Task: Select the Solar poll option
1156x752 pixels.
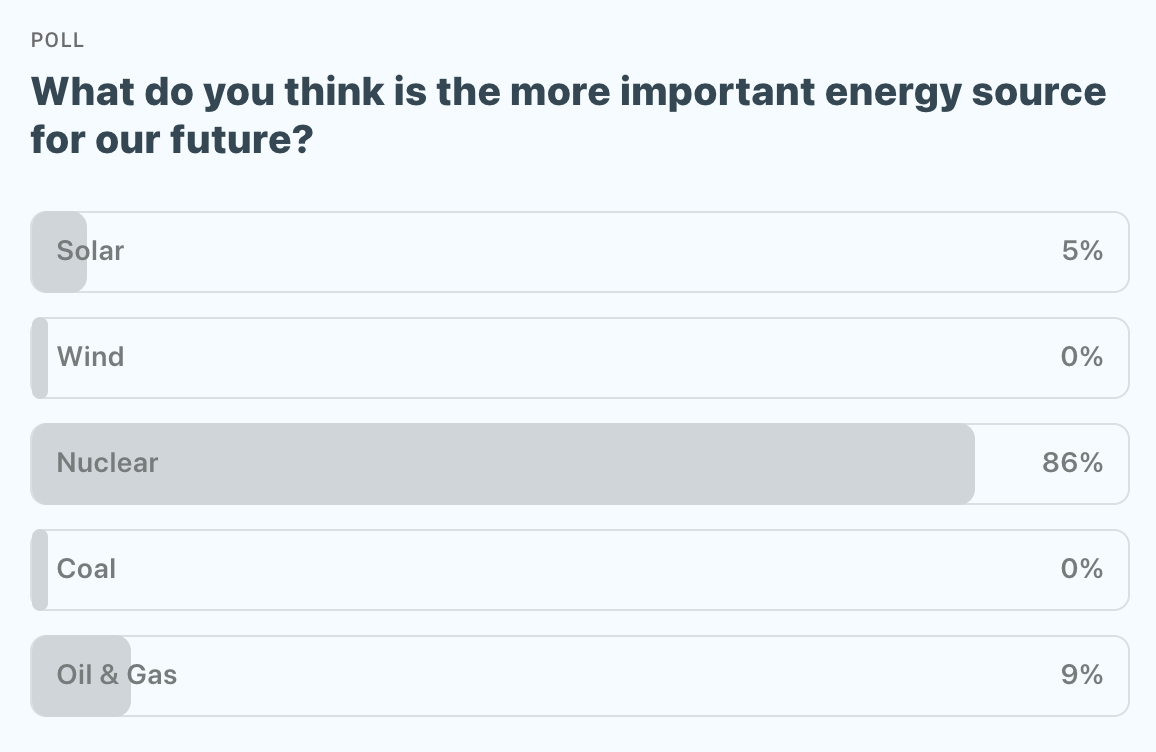Action: 91,251
